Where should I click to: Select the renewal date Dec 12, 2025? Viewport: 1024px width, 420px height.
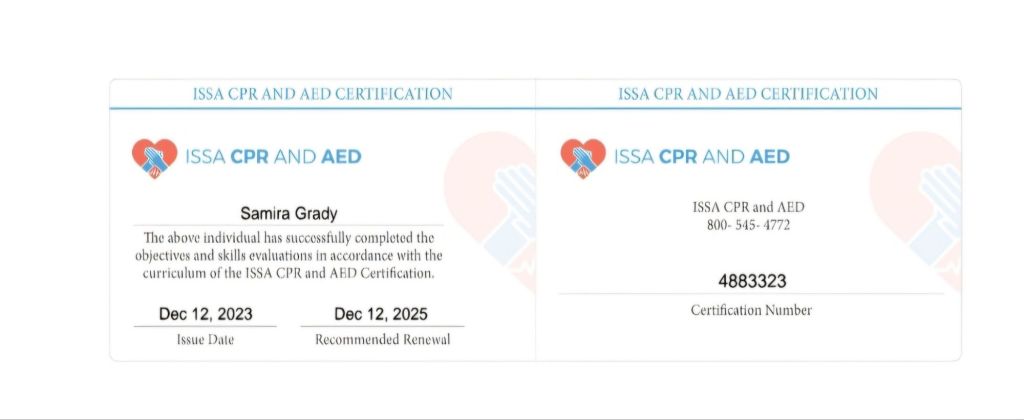pos(381,314)
